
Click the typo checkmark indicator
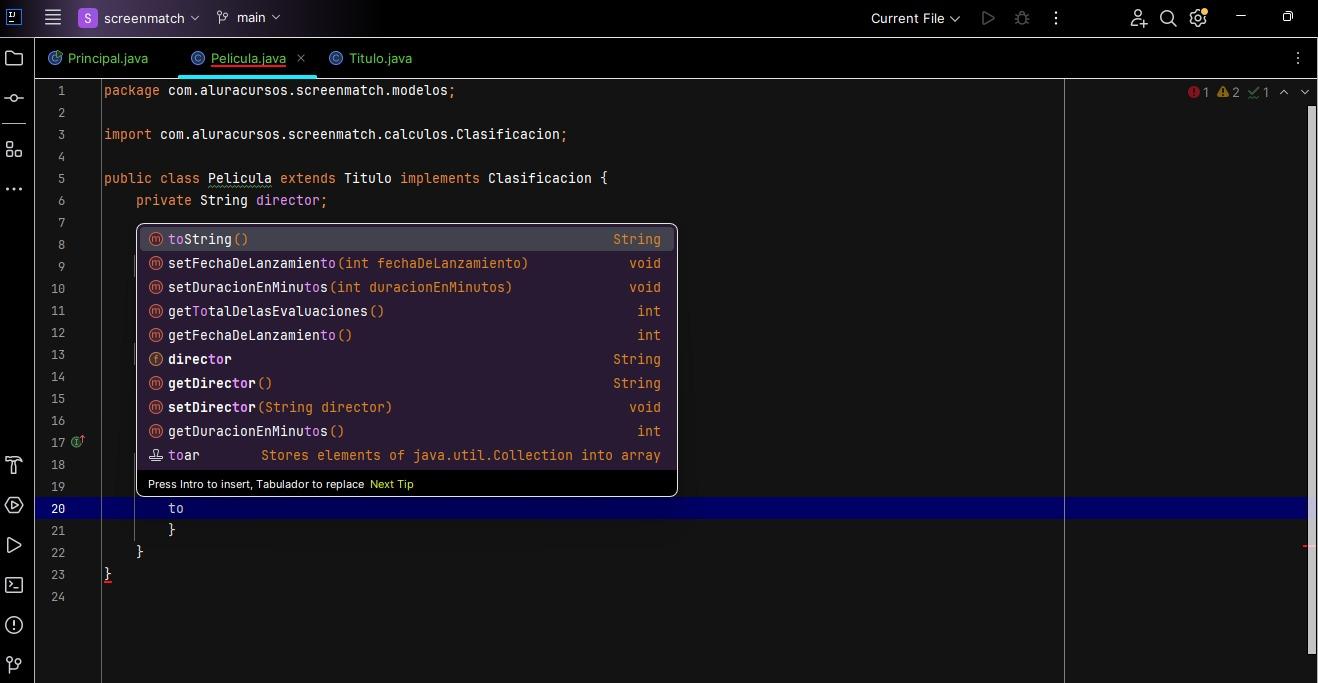(1258, 92)
